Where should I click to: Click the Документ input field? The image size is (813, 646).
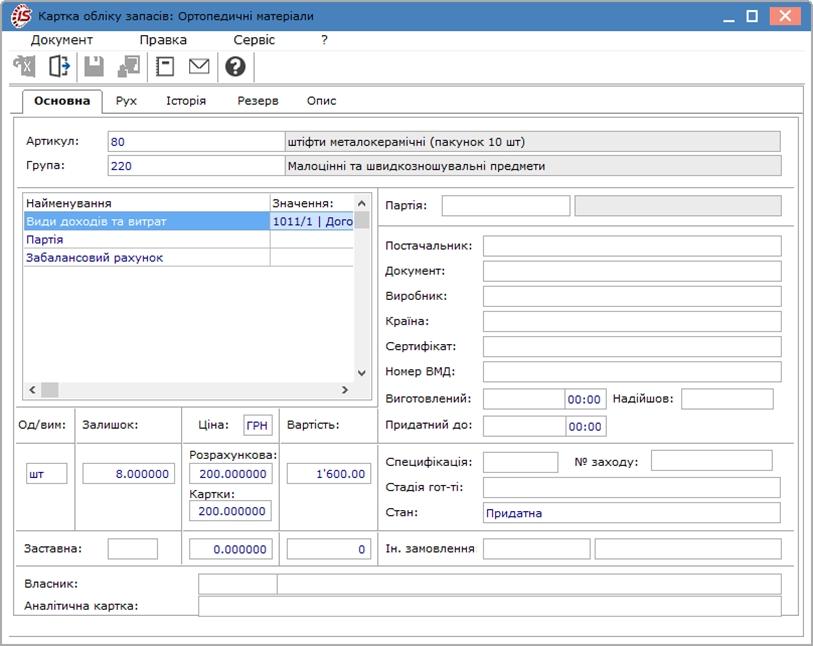point(632,271)
